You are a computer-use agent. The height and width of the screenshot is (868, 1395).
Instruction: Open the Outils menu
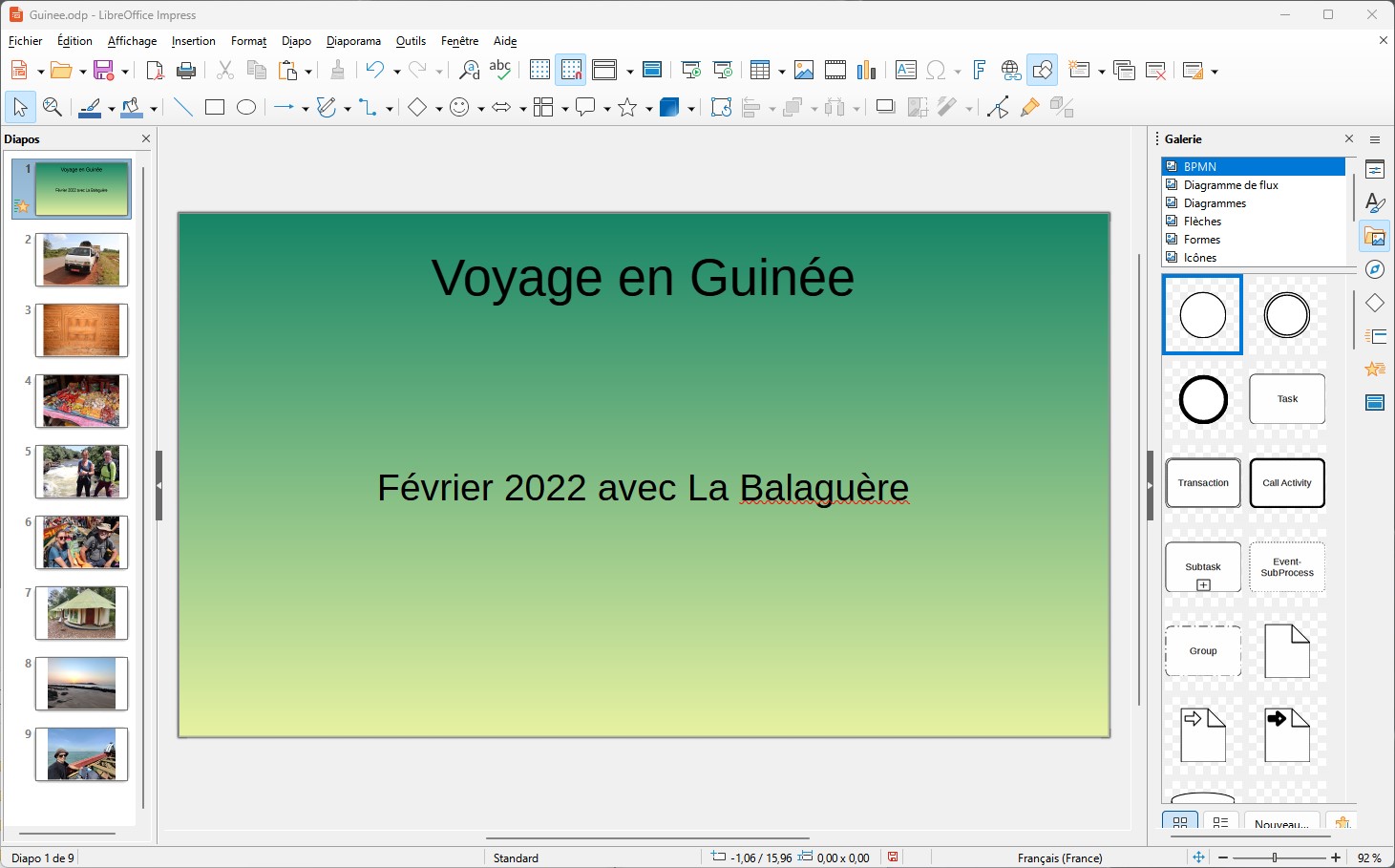[x=411, y=41]
